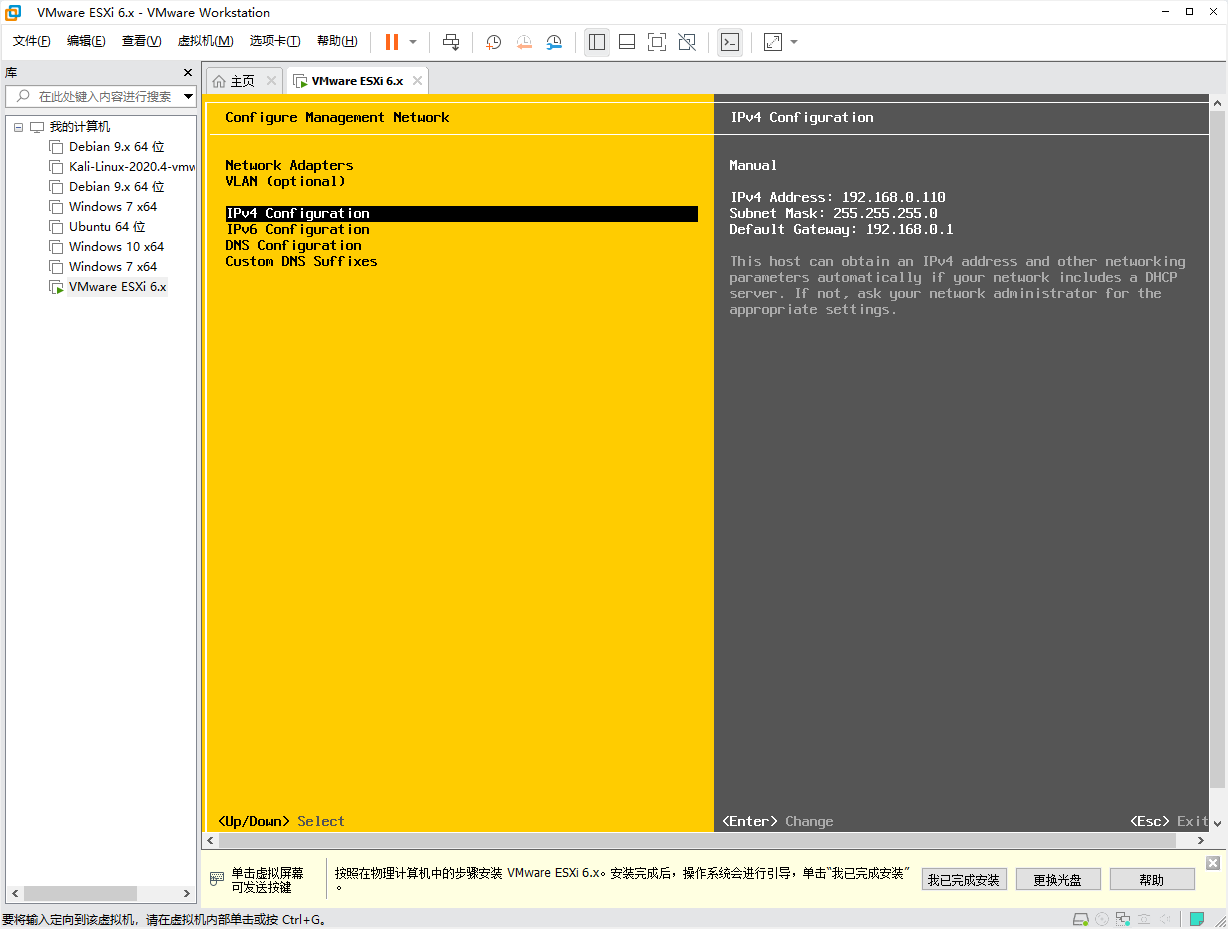Open the snapshot manager

click(554, 42)
